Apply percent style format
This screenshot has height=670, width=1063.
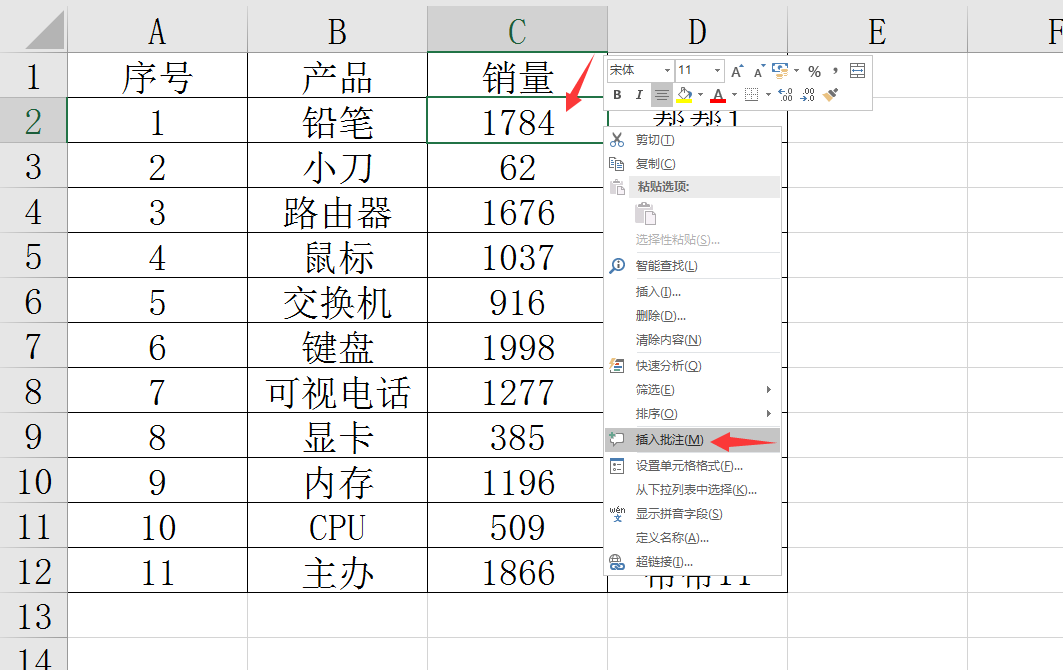(815, 71)
